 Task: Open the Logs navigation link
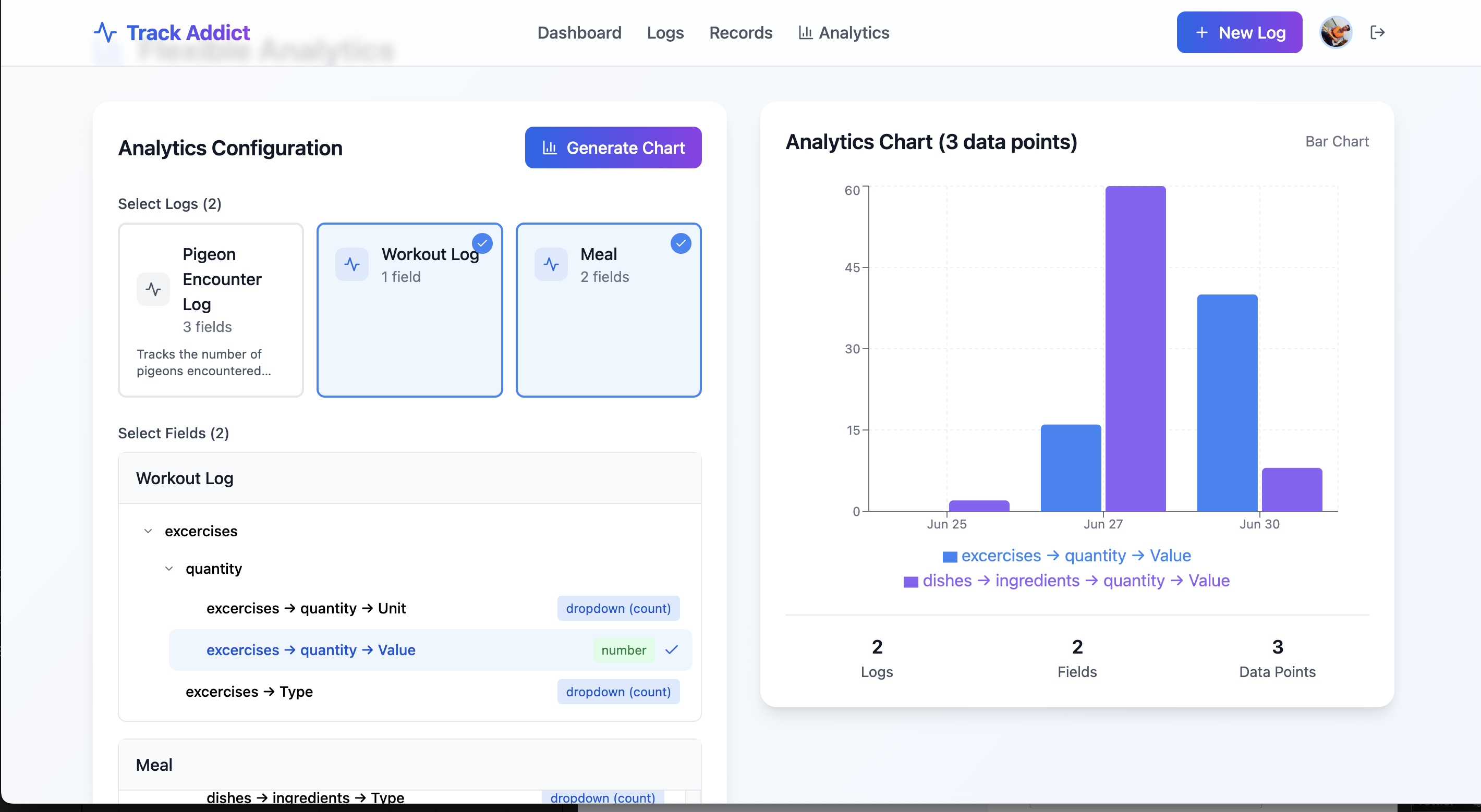point(664,33)
